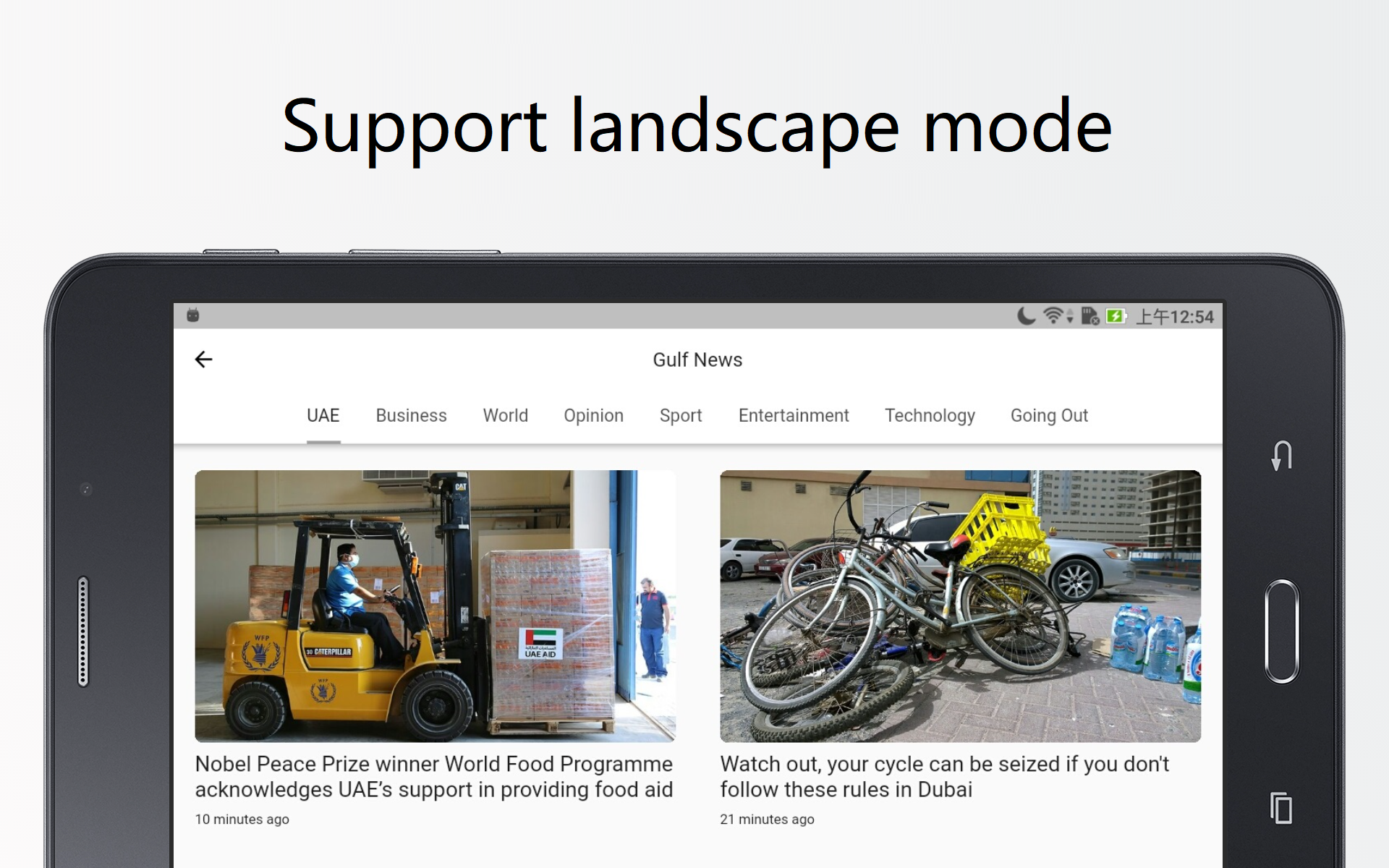Select the UAE tab
The image size is (1389, 868).
coord(323,416)
